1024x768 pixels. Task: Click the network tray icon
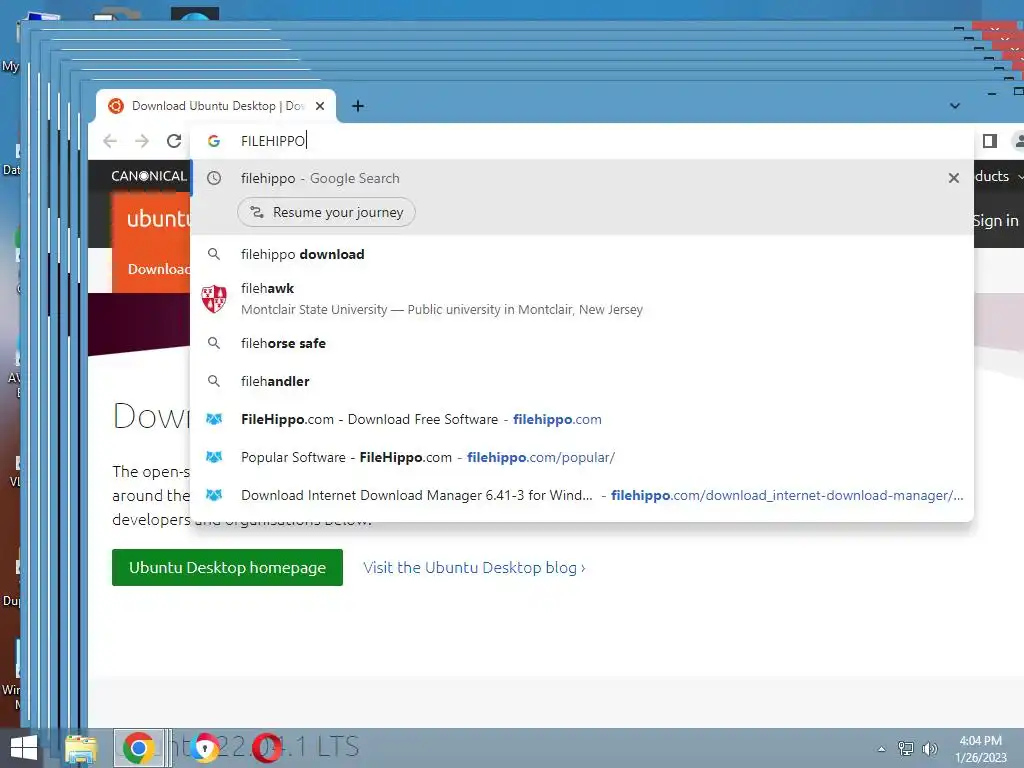tap(906, 748)
